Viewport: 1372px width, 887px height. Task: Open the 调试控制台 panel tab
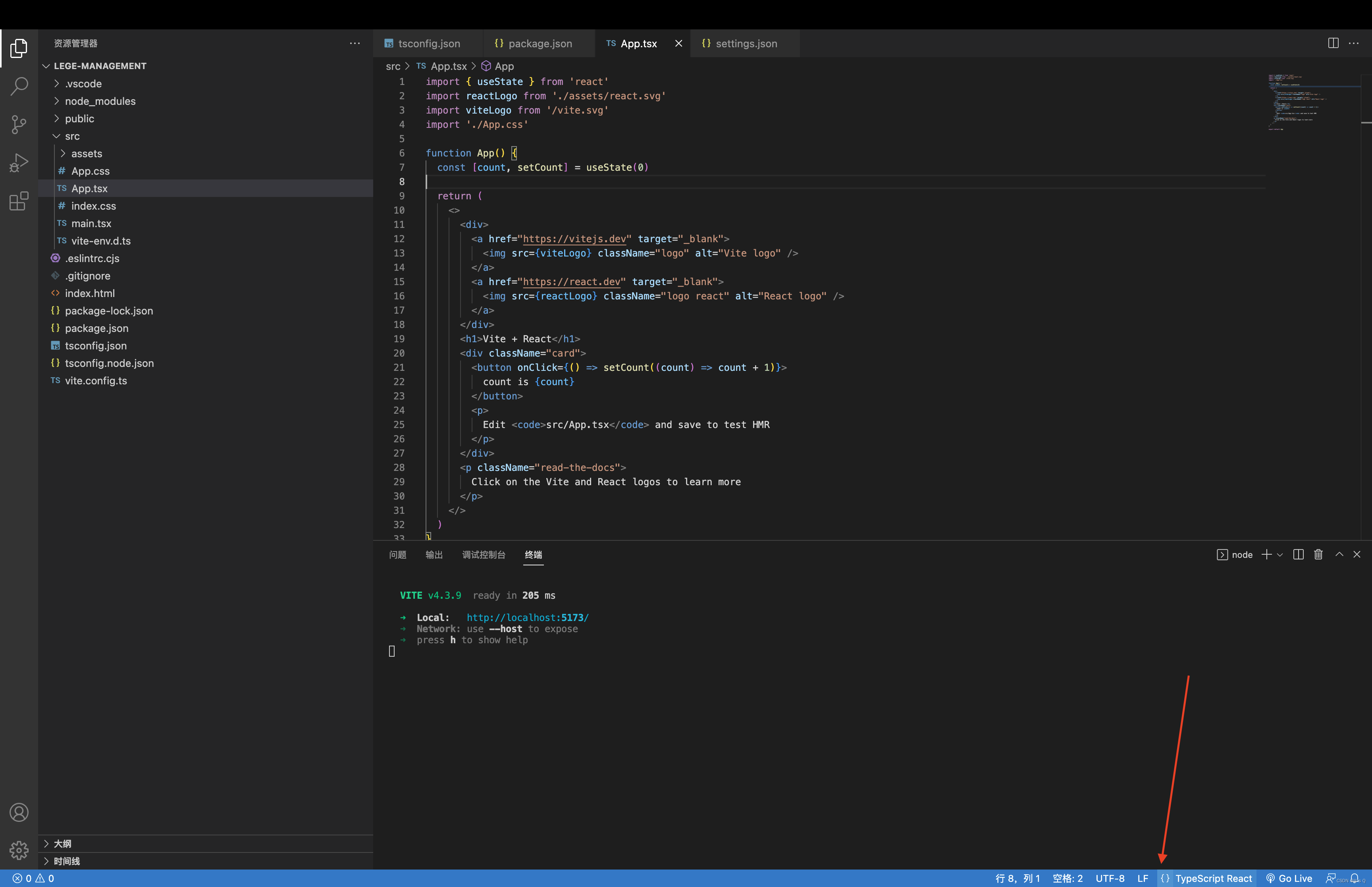tap(484, 555)
